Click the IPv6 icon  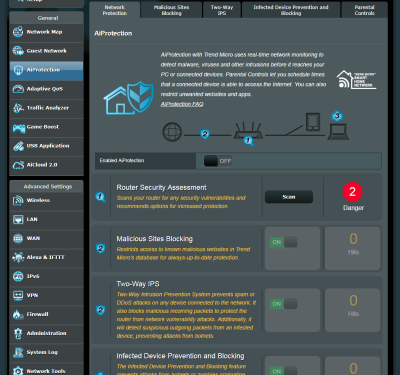click(18, 276)
